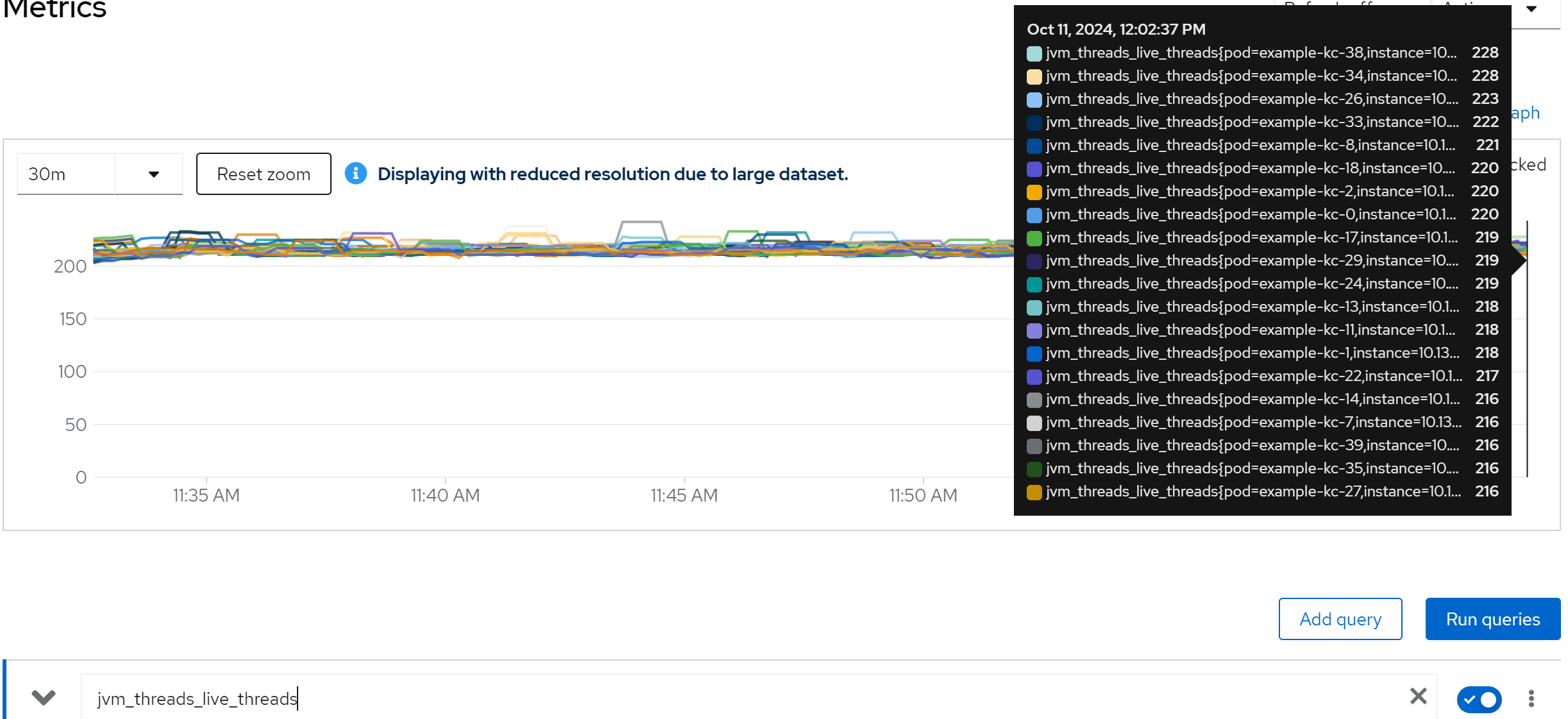Click the example-kc-34 pale yellow swatch
Screen dimensions: 1568x719
[x=1034, y=76]
